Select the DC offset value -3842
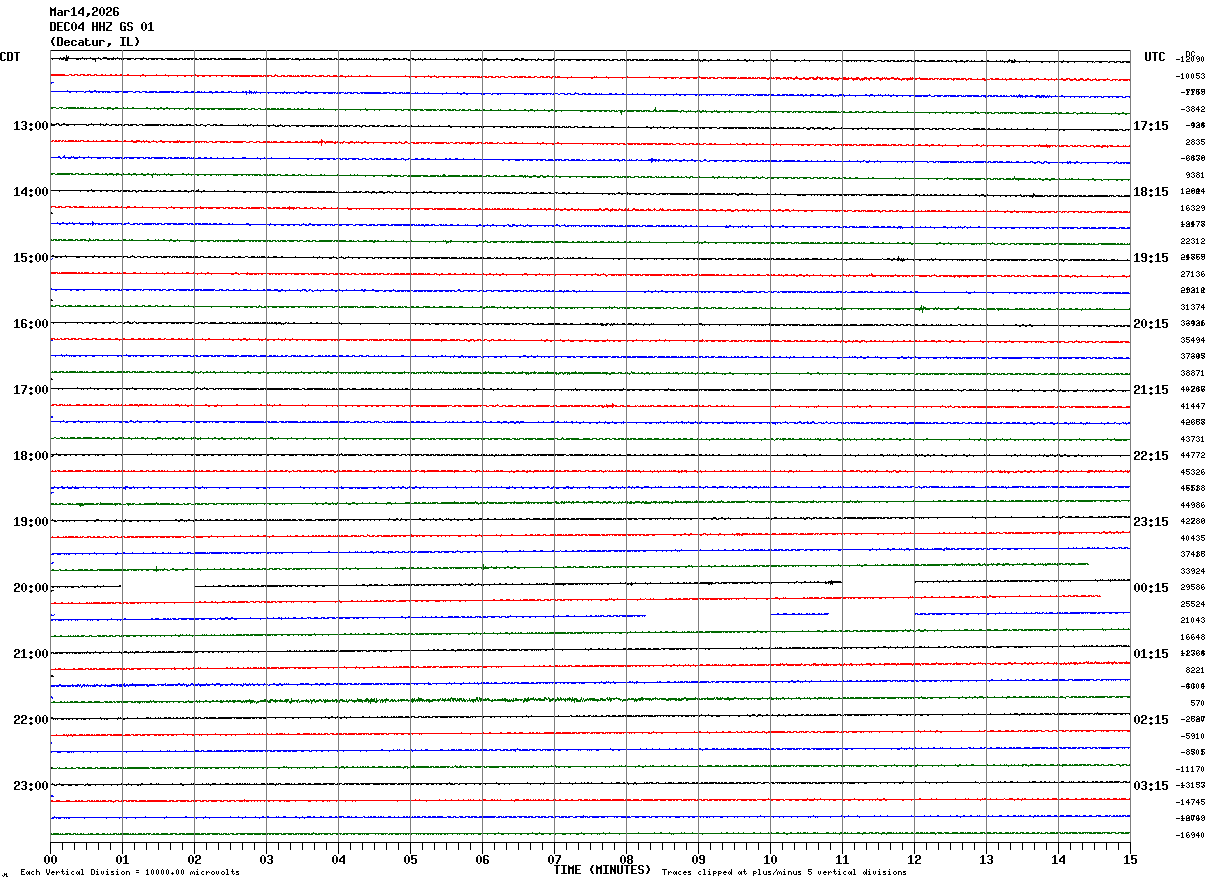This screenshot has height=886, width=1210. (x=1193, y=109)
